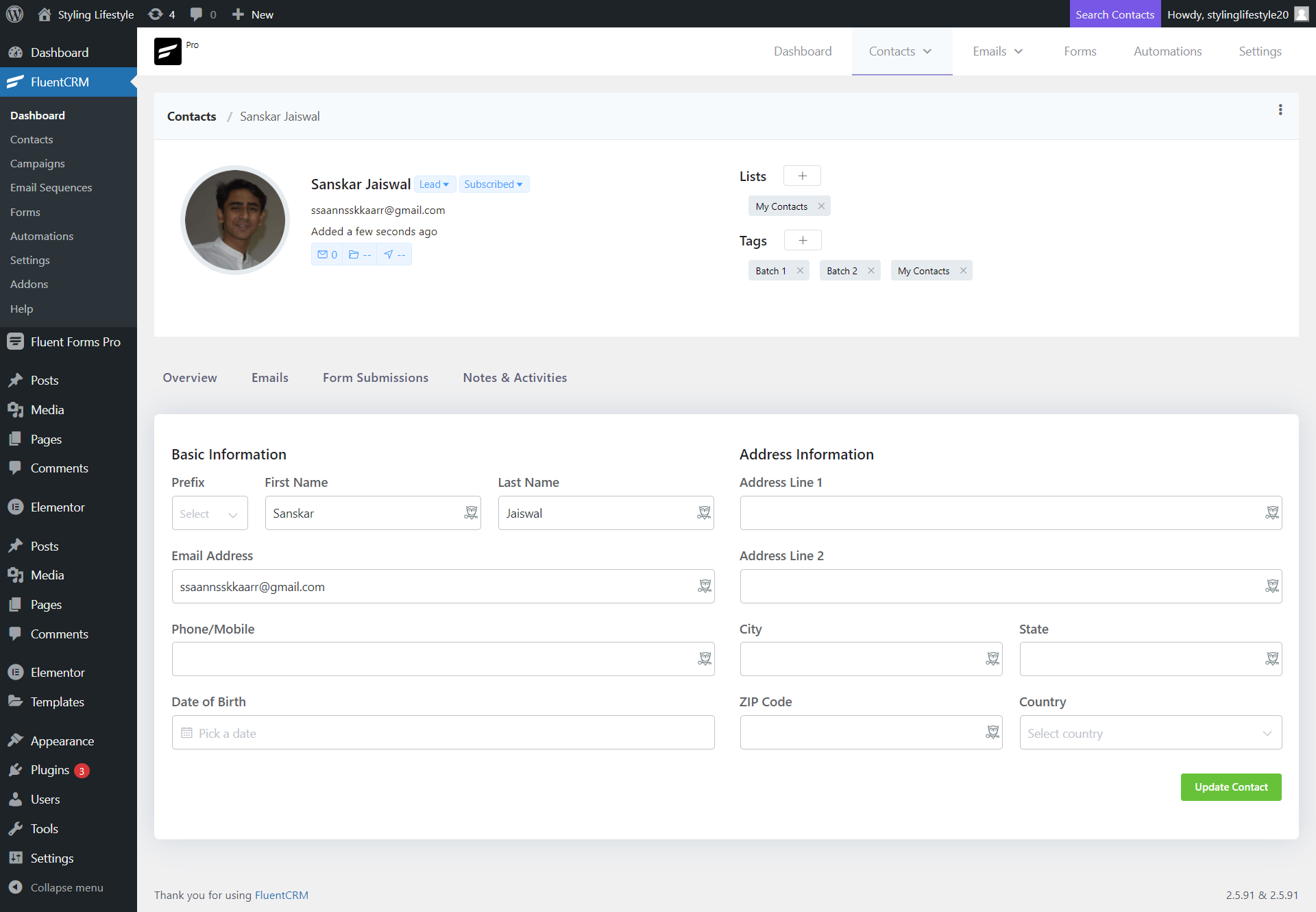Open Dashboard in top navigation

pos(803,51)
